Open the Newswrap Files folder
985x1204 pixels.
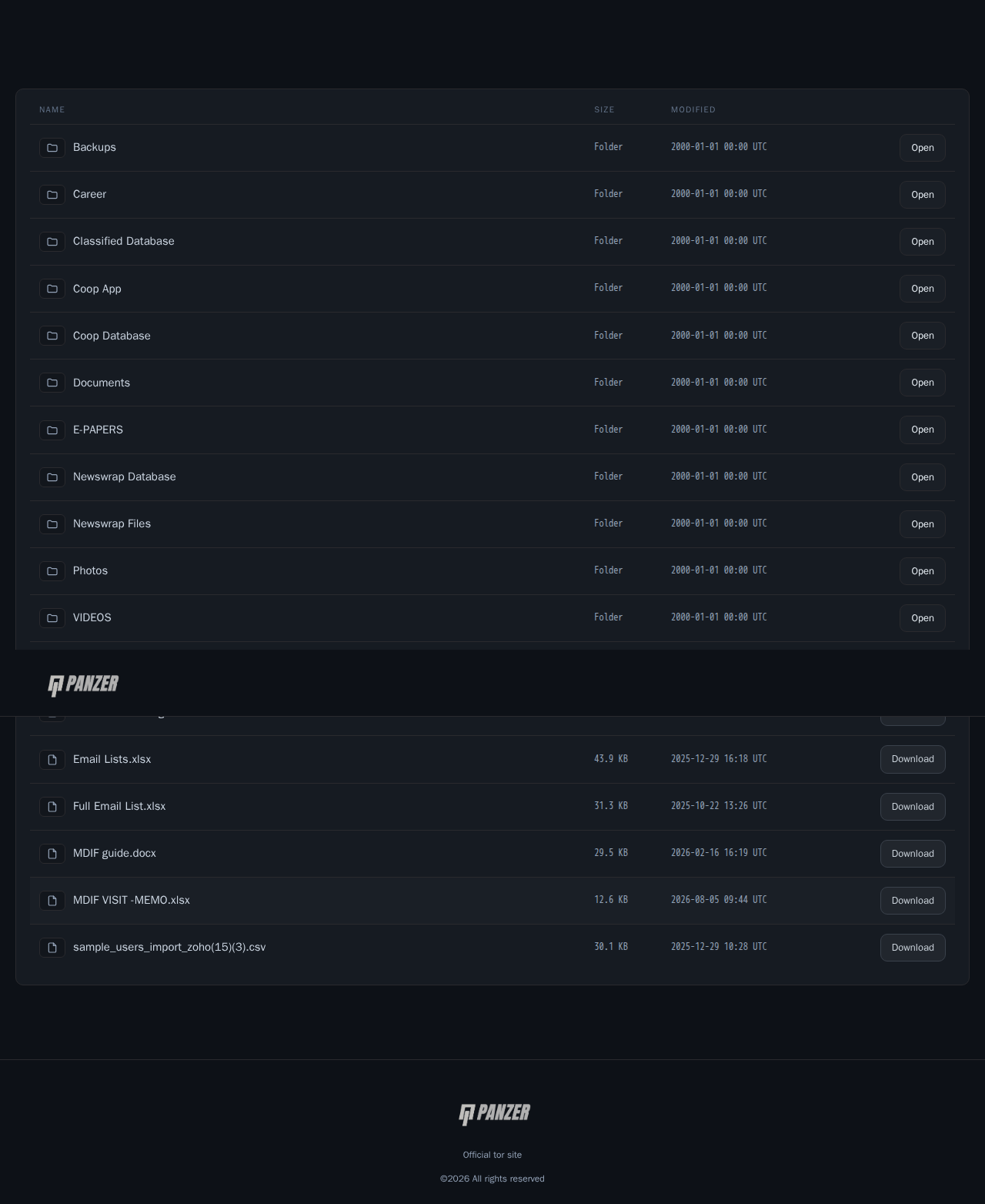(x=922, y=524)
